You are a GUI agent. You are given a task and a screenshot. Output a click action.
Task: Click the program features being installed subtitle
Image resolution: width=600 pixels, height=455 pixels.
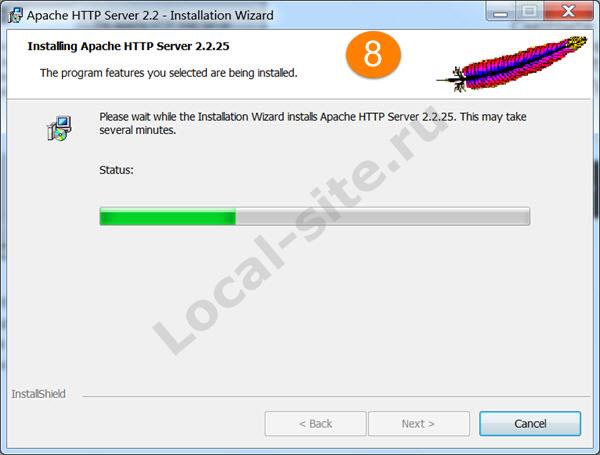click(x=169, y=73)
